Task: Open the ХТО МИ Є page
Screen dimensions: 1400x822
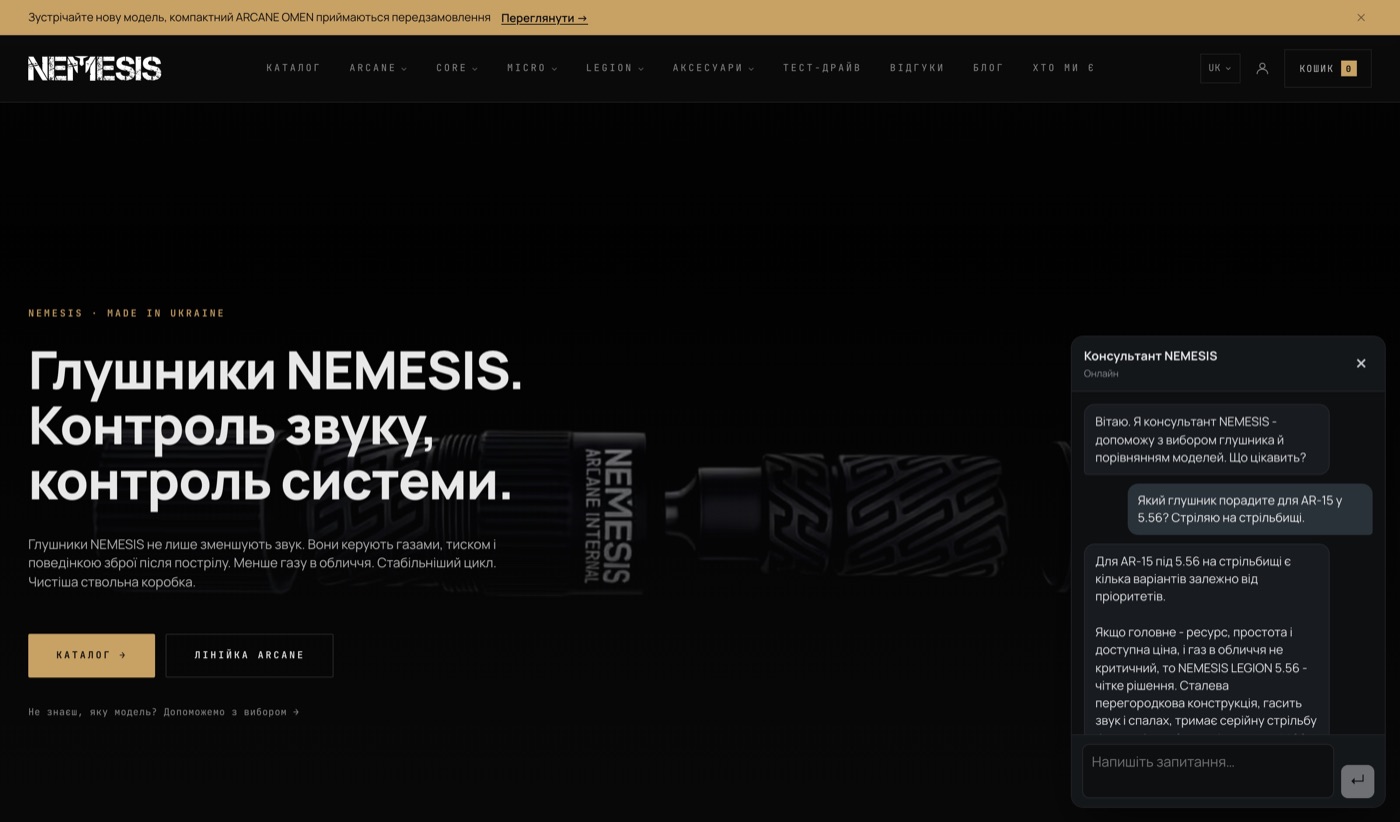Action: [x=1064, y=68]
